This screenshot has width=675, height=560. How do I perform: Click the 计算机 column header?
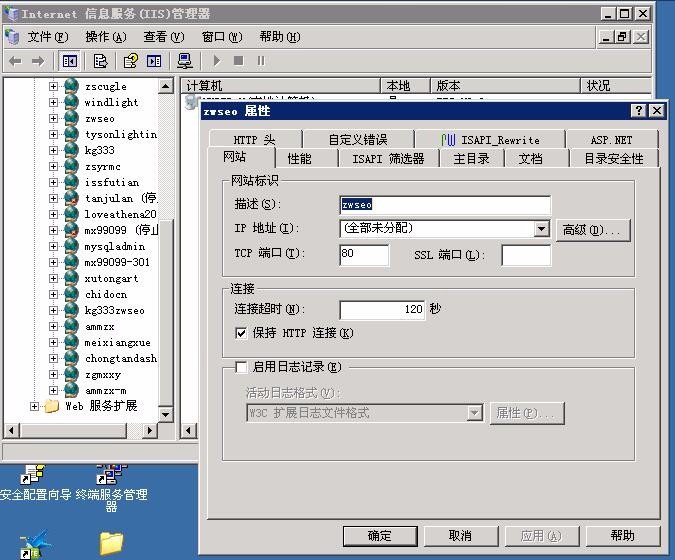280,86
